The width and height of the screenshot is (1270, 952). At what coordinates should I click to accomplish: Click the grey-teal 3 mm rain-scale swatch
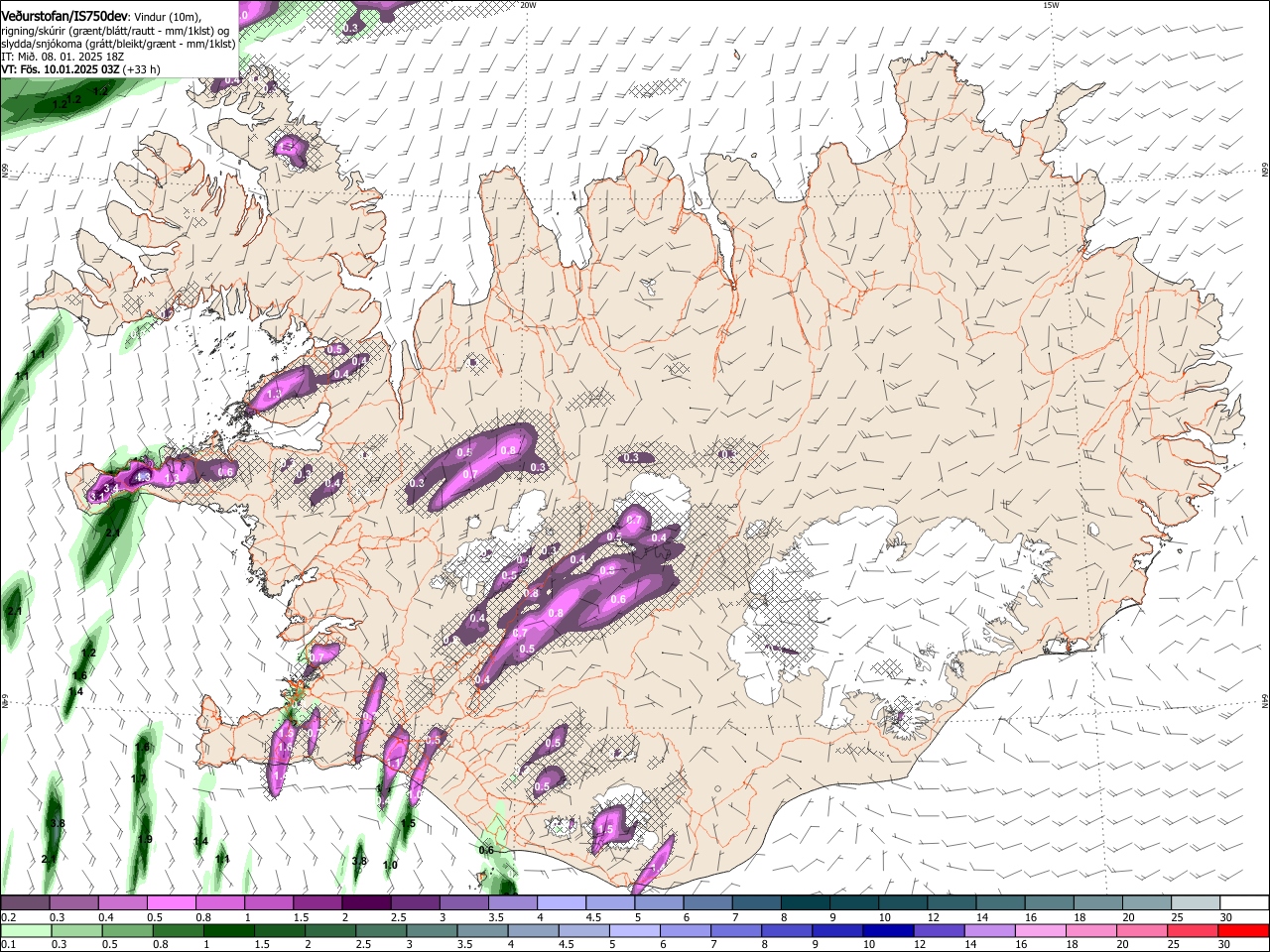click(431, 931)
